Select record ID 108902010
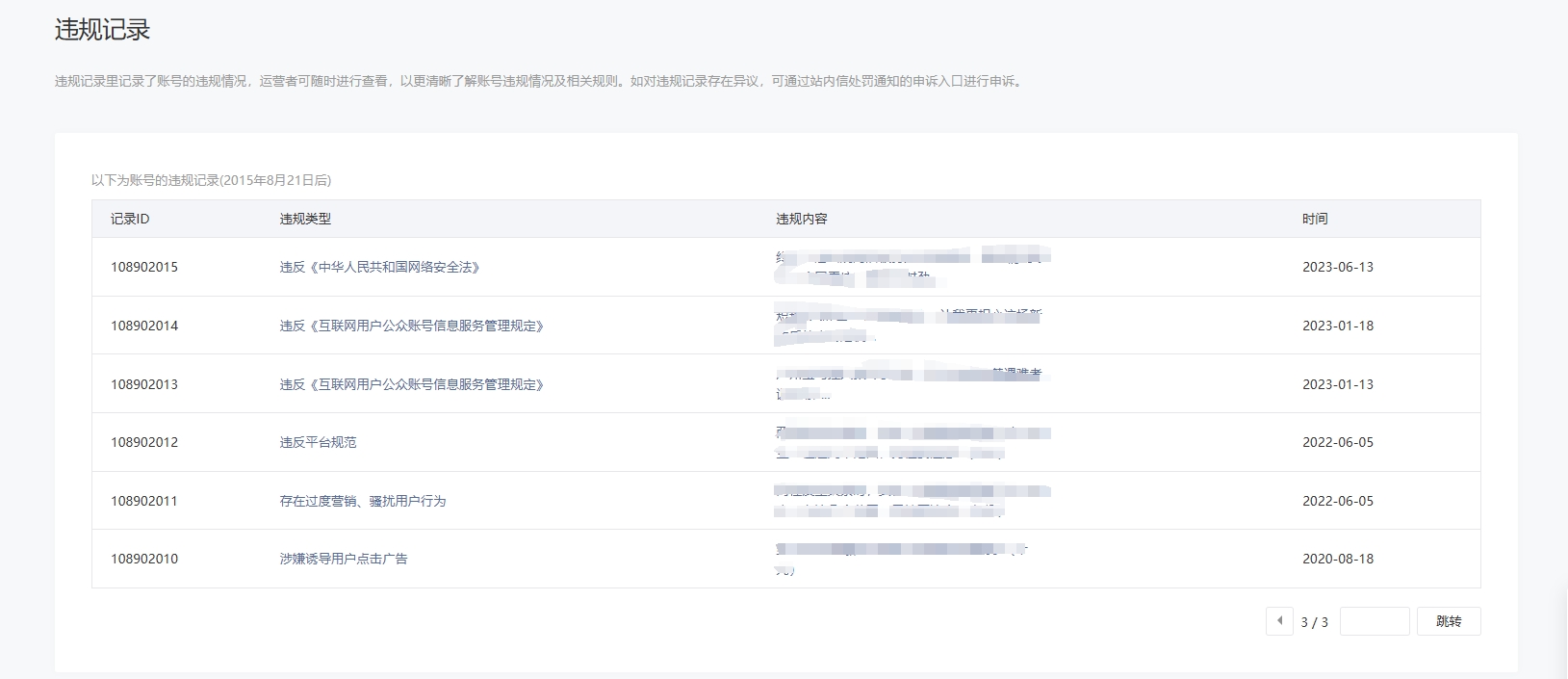This screenshot has width=1568, height=679. [x=144, y=559]
